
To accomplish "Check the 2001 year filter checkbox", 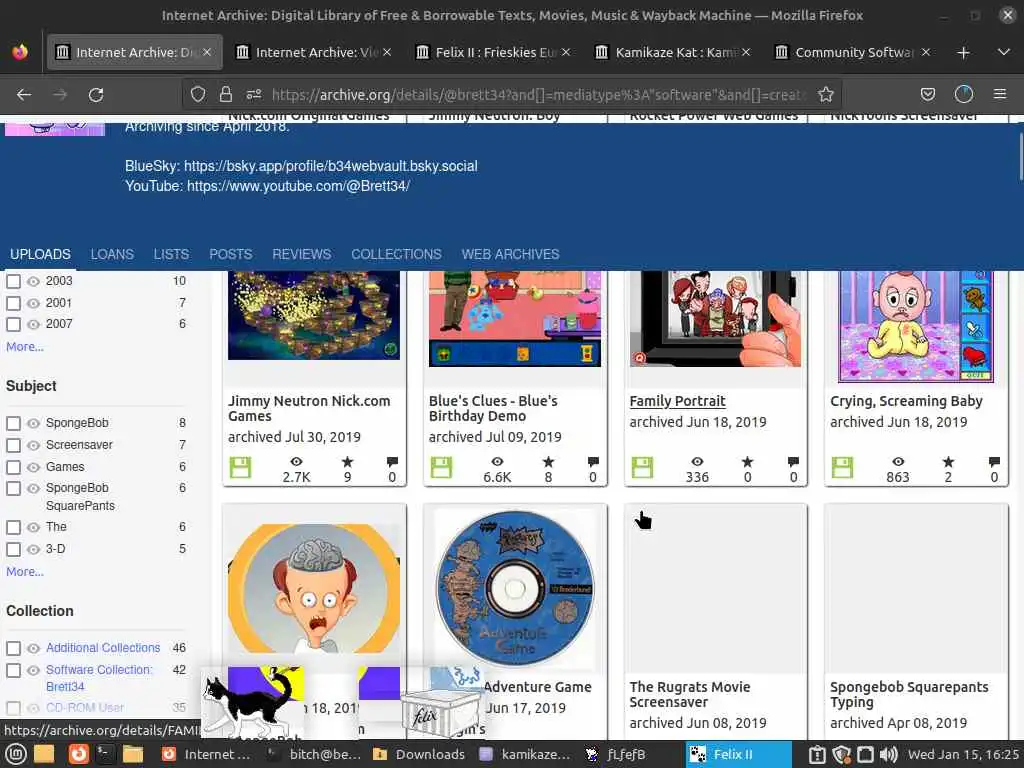I will (13, 303).
